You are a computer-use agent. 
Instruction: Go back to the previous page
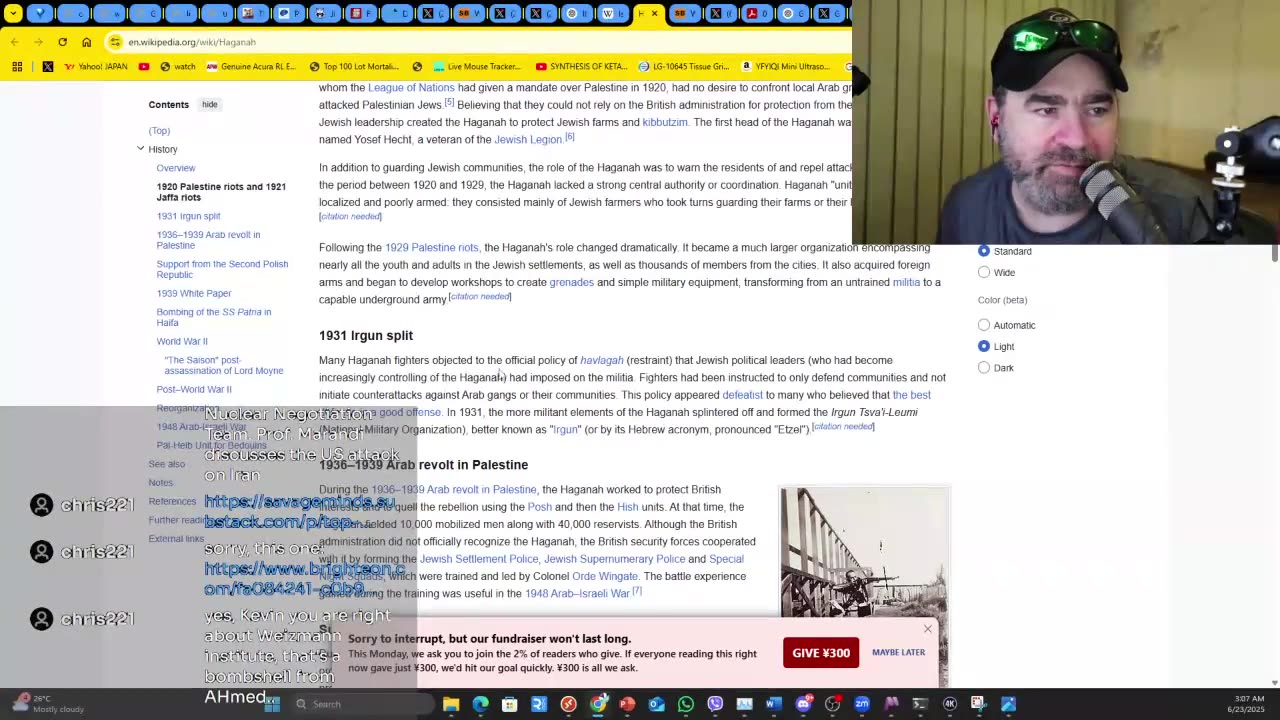(x=14, y=42)
